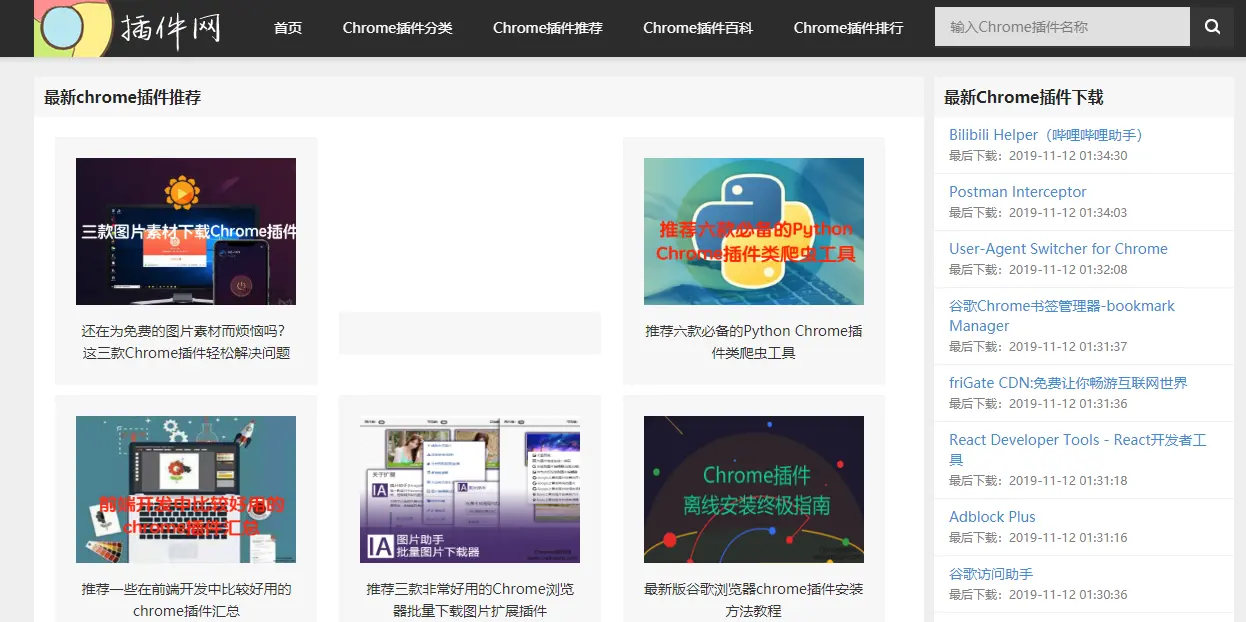Open 谷歌Chrome书签管理器-bookmark Manager link
1246x622 pixels.
pos(1062,316)
